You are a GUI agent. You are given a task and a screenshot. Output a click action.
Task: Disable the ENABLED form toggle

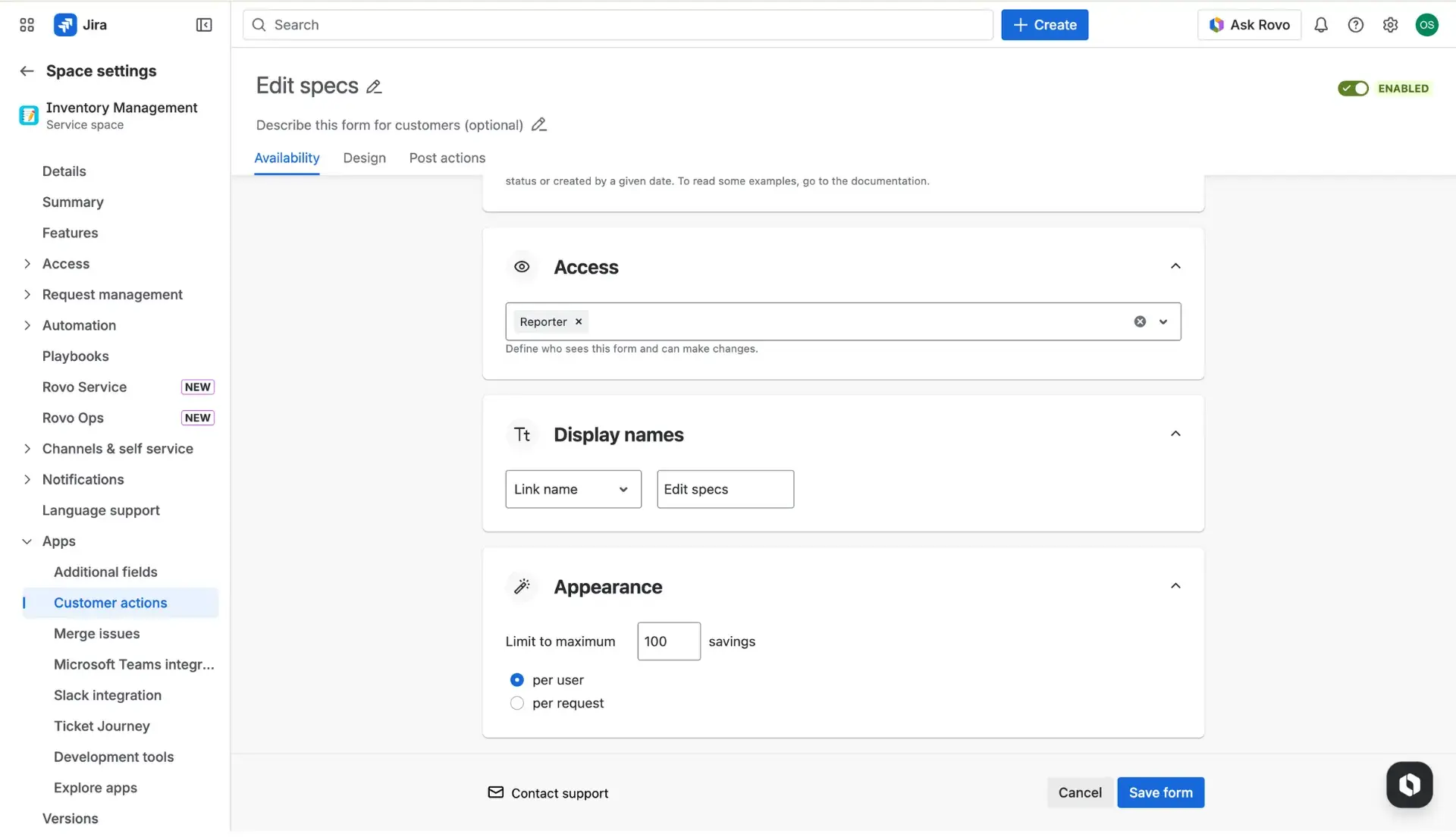1353,88
